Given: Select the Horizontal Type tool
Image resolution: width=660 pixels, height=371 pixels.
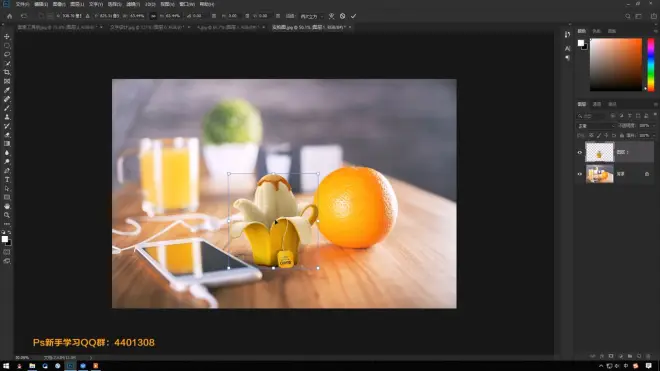Looking at the screenshot, I should coord(7,180).
